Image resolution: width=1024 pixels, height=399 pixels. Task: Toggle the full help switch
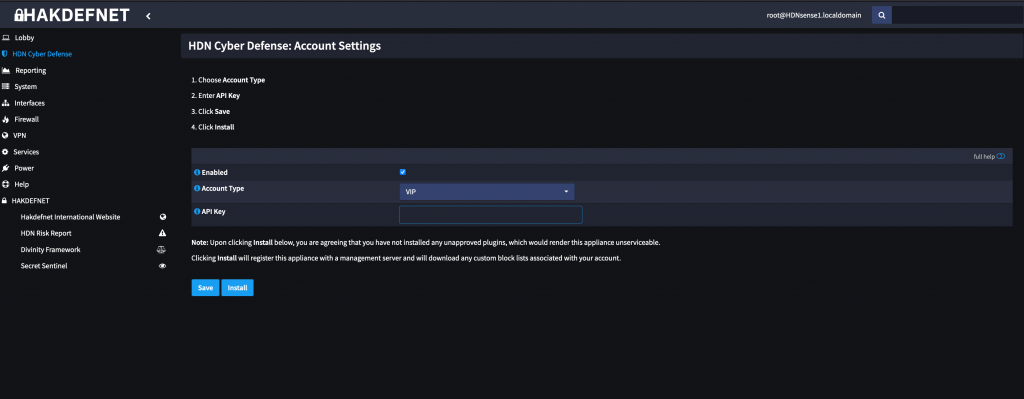tap(1000, 157)
